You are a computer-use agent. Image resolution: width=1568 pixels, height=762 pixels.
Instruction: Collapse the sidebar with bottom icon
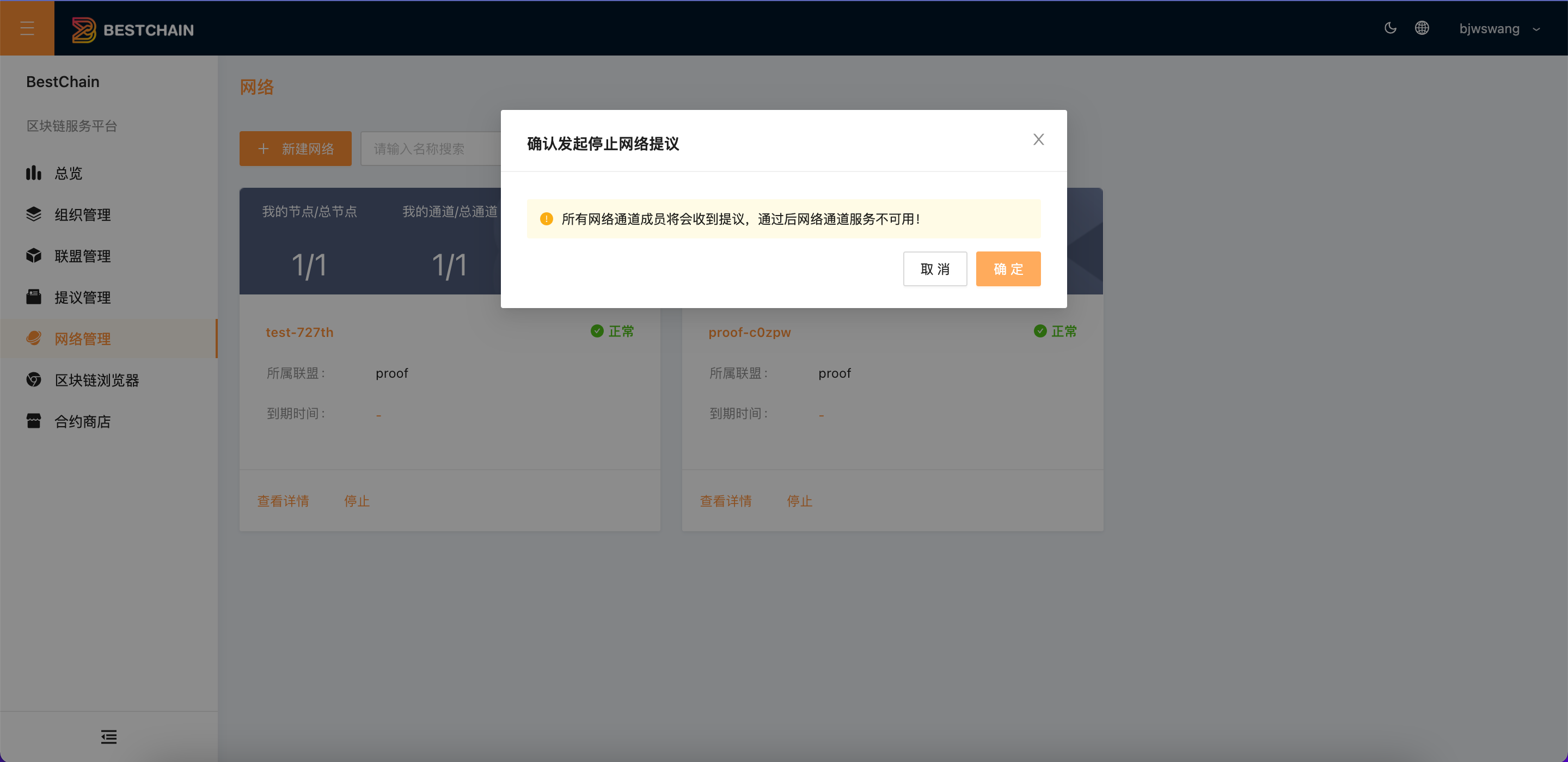109,737
